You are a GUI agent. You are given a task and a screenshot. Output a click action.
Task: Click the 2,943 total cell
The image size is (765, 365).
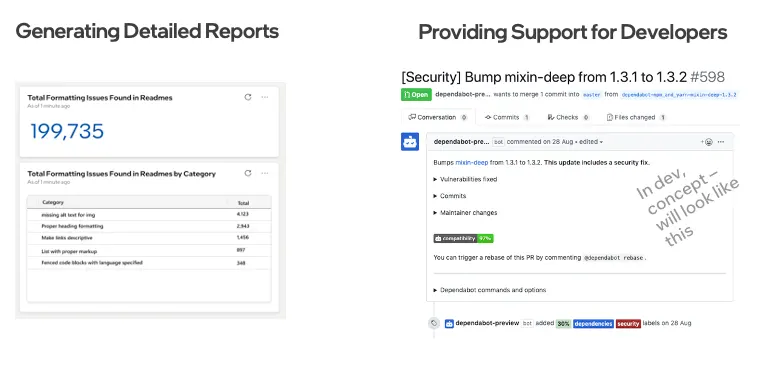pyautogui.click(x=242, y=226)
